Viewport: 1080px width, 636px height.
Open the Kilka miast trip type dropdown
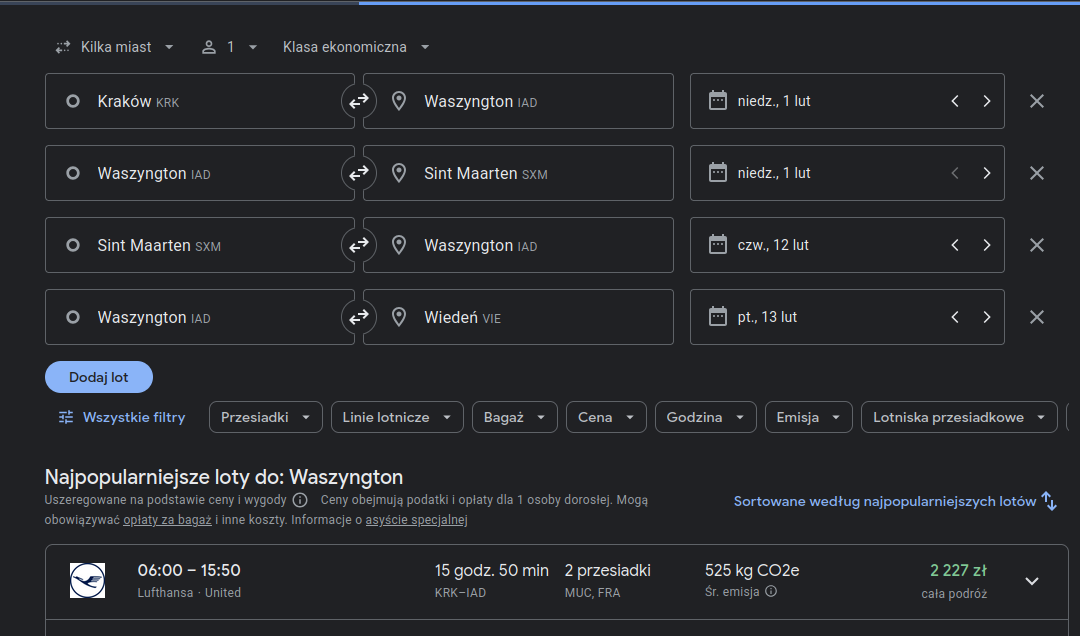[x=114, y=47]
